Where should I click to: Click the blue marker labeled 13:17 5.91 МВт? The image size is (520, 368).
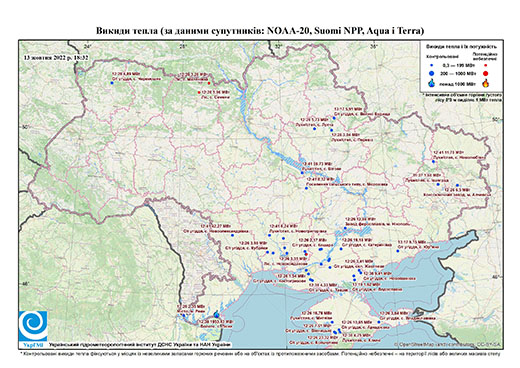click(x=334, y=118)
